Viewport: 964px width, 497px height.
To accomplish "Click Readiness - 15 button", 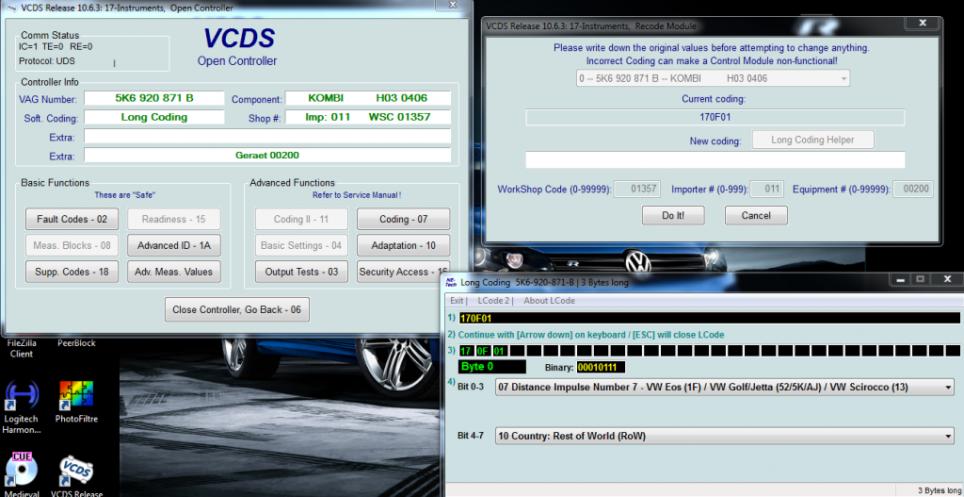I will coord(174,219).
